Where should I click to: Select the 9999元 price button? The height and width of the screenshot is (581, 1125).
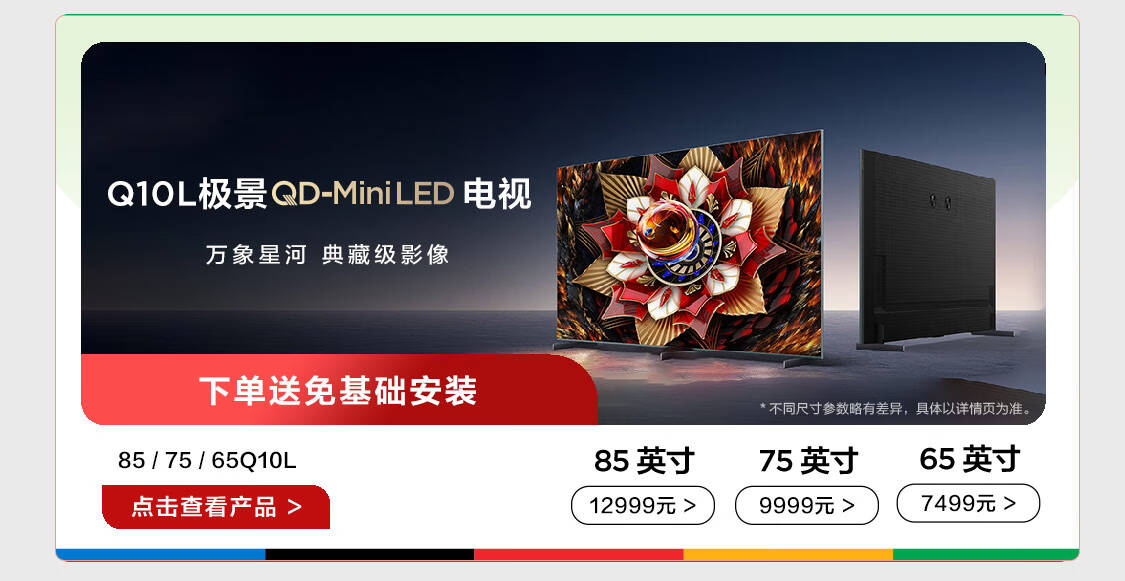click(806, 506)
